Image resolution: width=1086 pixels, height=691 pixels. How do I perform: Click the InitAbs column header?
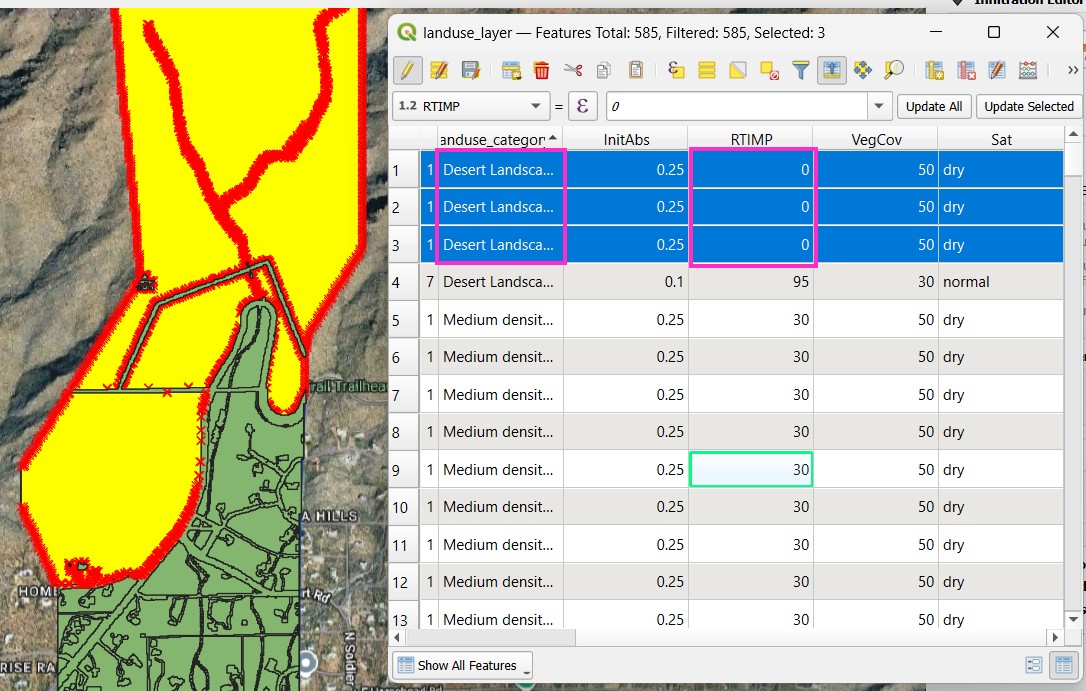point(626,140)
